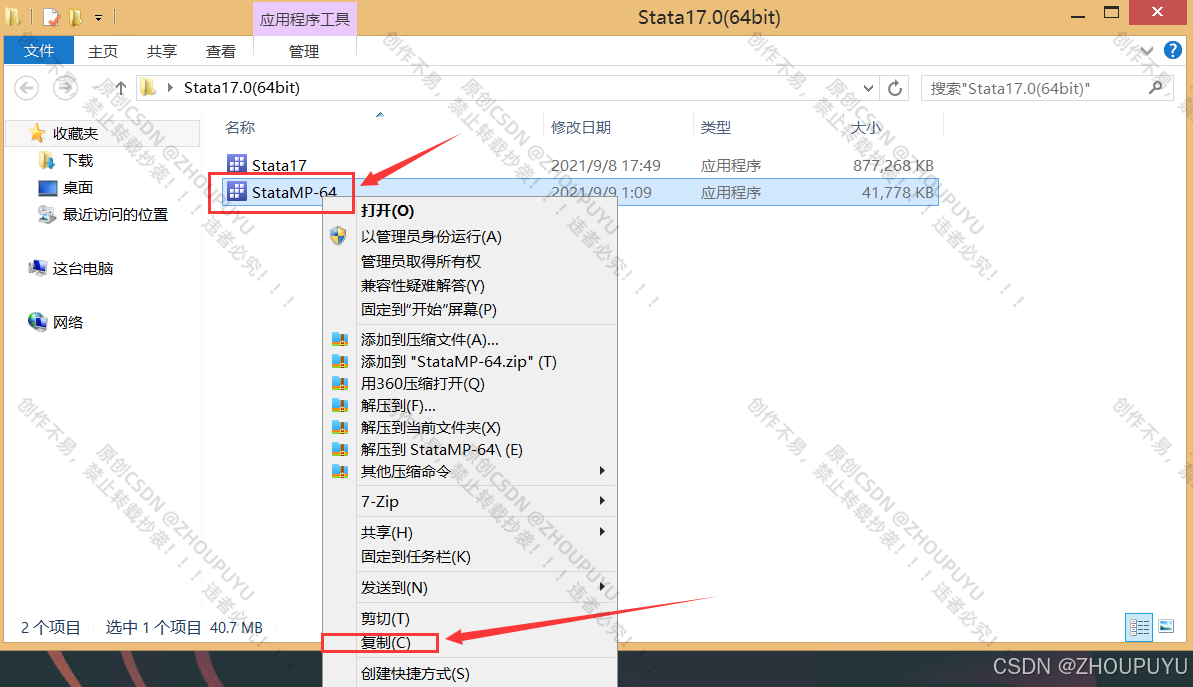Switch to the 共享 ribbon tab
Image resolution: width=1193 pixels, height=687 pixels.
tap(161, 51)
